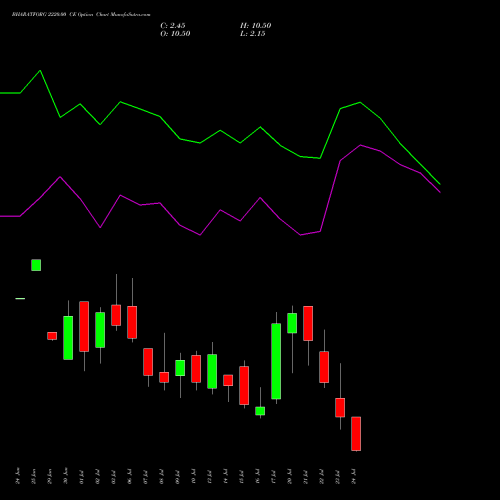Click the small green candle on 16 Jul
Viewport: 500px width, 500px height.
point(260,411)
